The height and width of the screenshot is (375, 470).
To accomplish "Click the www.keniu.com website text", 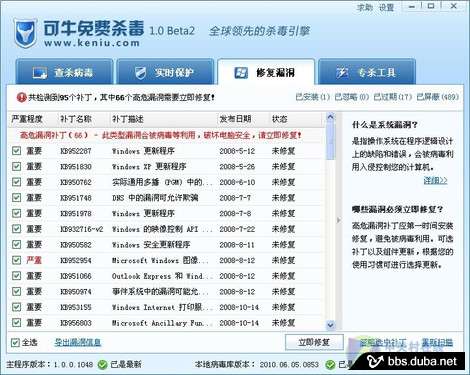I will [92, 43].
